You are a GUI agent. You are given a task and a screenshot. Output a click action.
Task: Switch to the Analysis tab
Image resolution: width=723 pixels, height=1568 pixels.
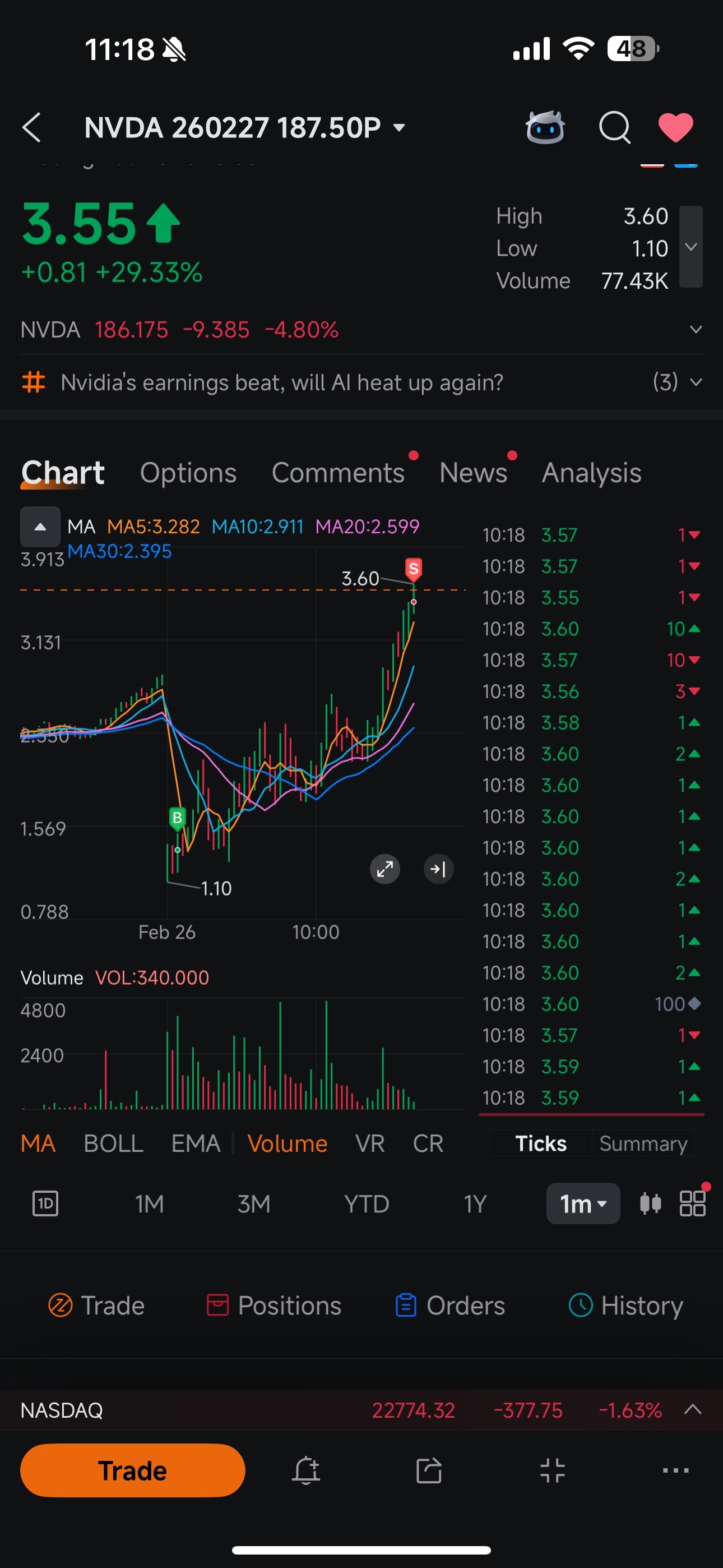(591, 472)
